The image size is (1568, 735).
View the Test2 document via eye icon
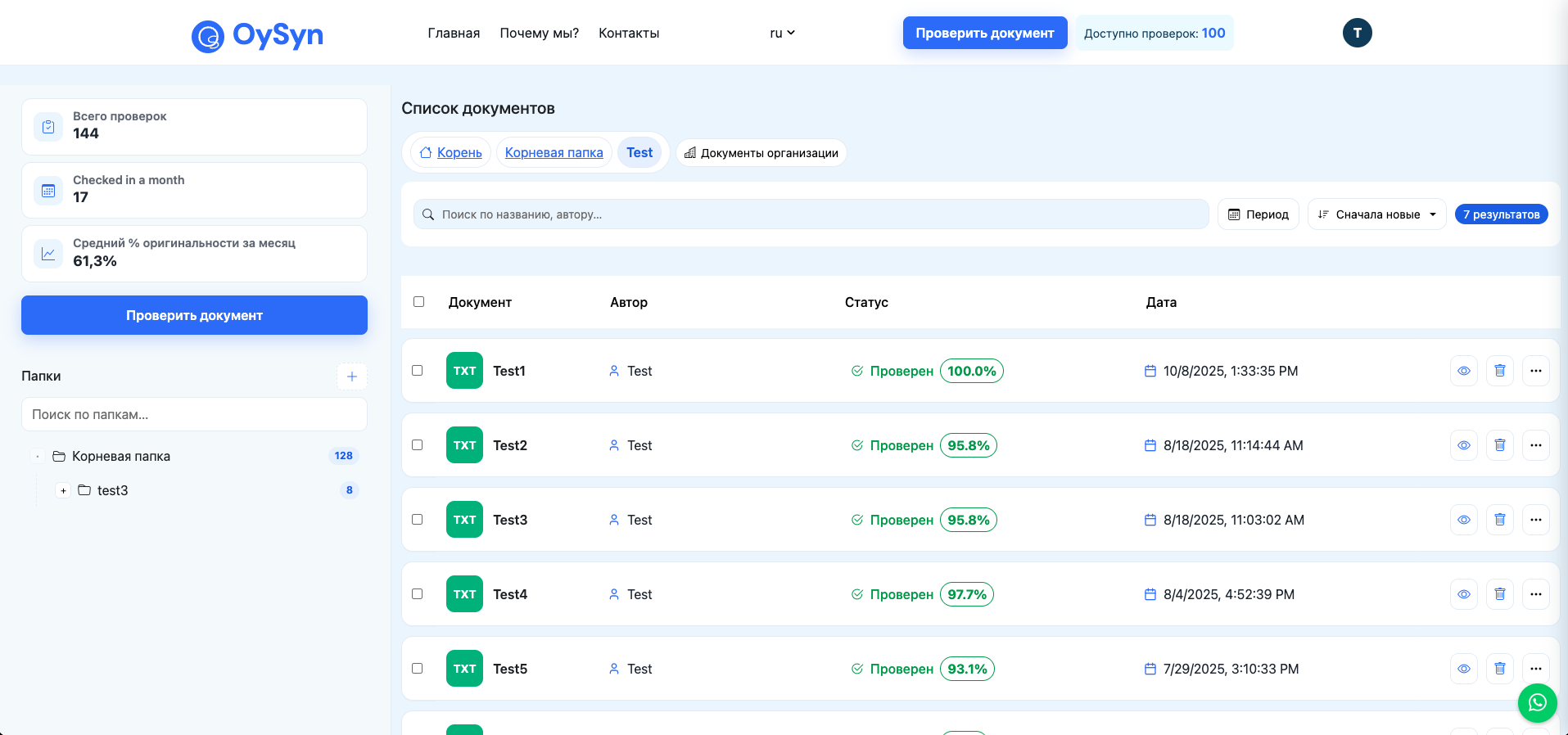(1463, 445)
